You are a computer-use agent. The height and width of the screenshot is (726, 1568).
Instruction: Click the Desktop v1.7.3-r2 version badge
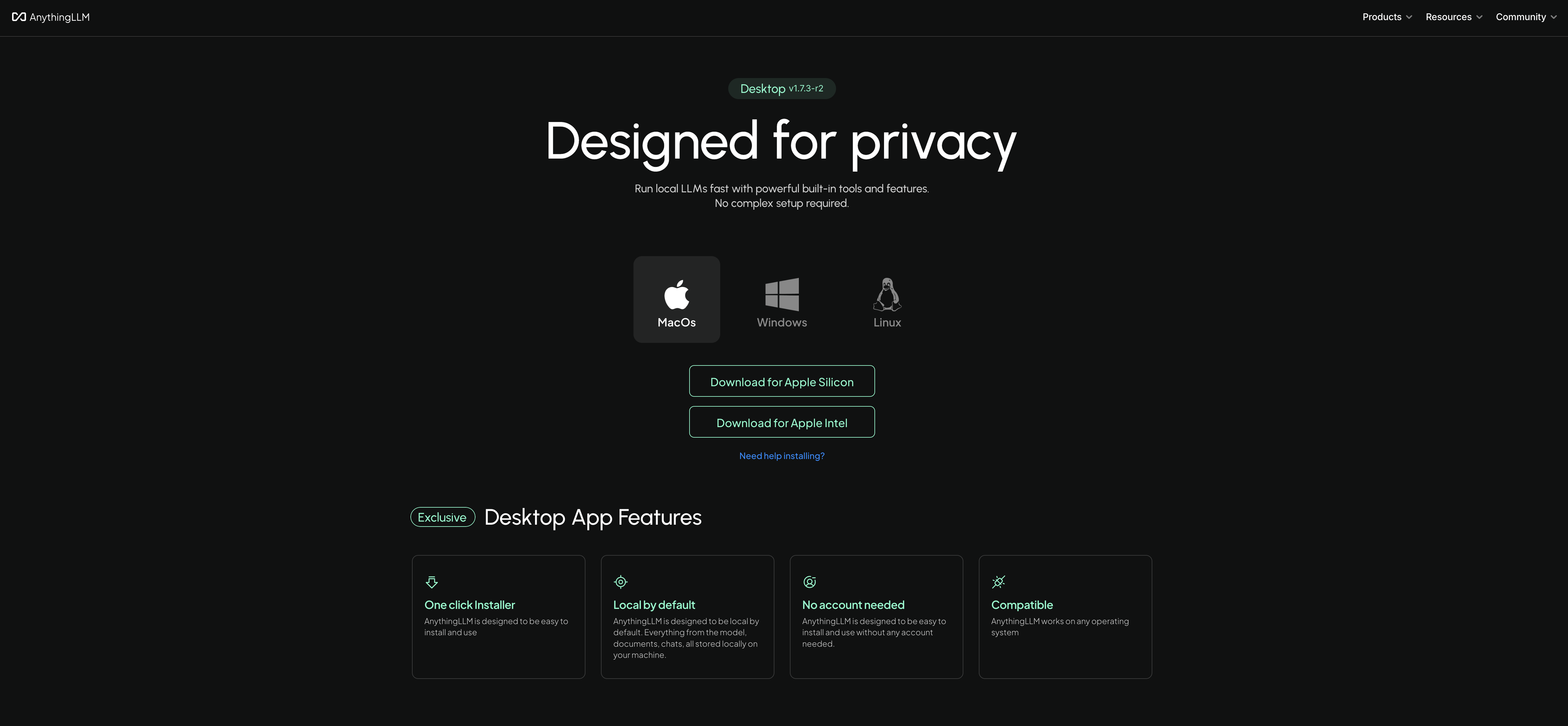(782, 89)
